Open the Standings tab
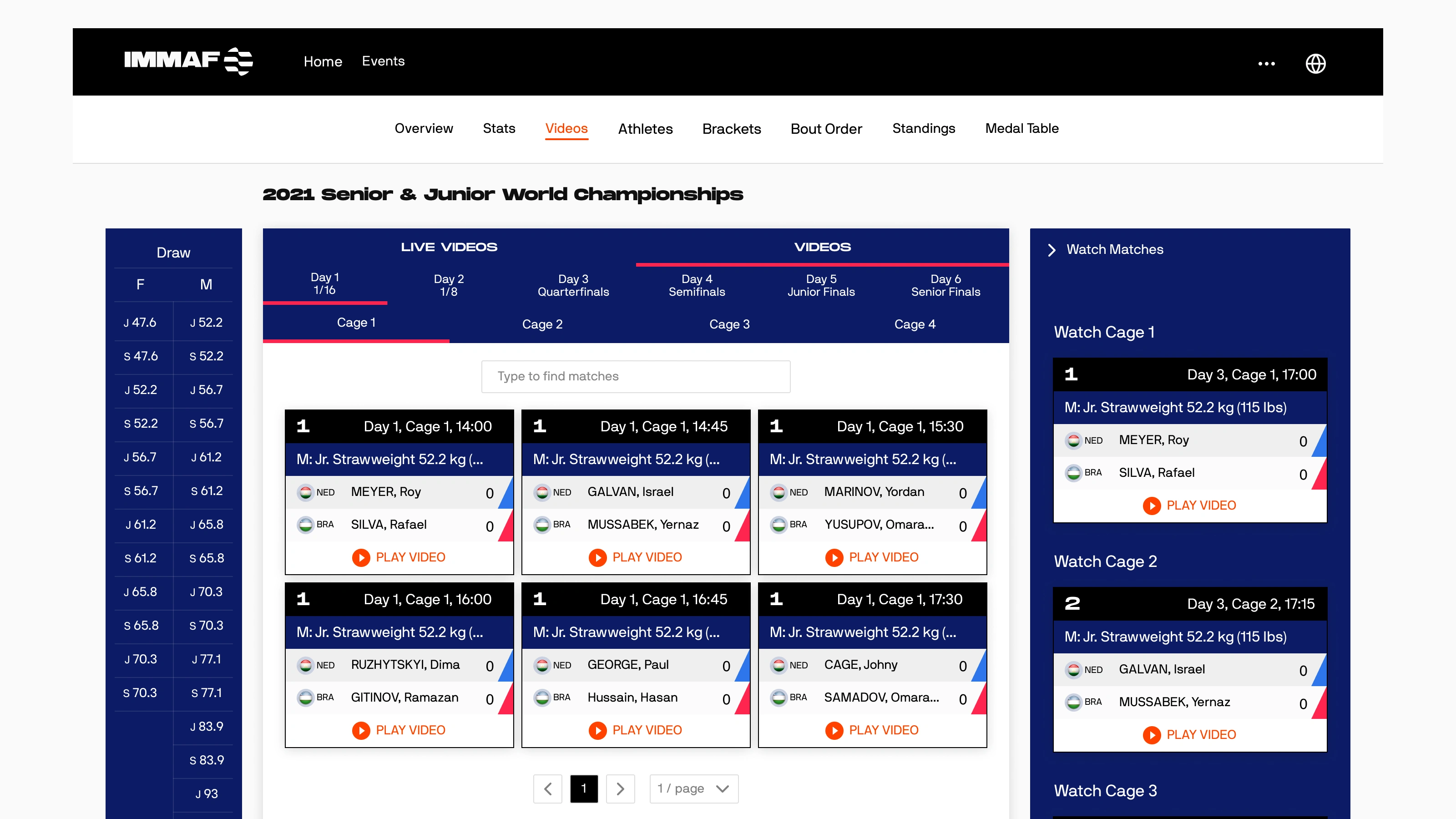The width and height of the screenshot is (1456, 819). point(924,128)
